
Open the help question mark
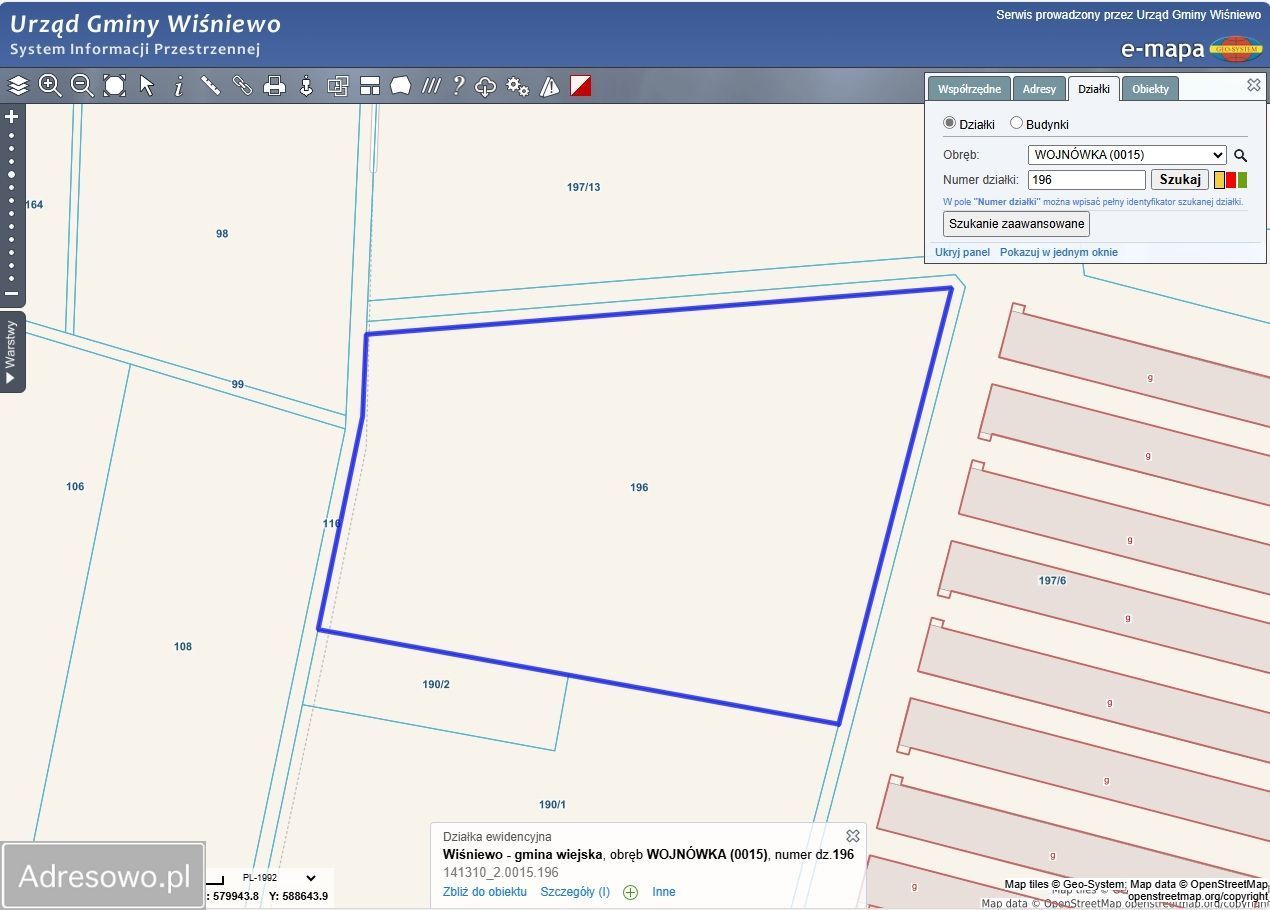point(458,86)
